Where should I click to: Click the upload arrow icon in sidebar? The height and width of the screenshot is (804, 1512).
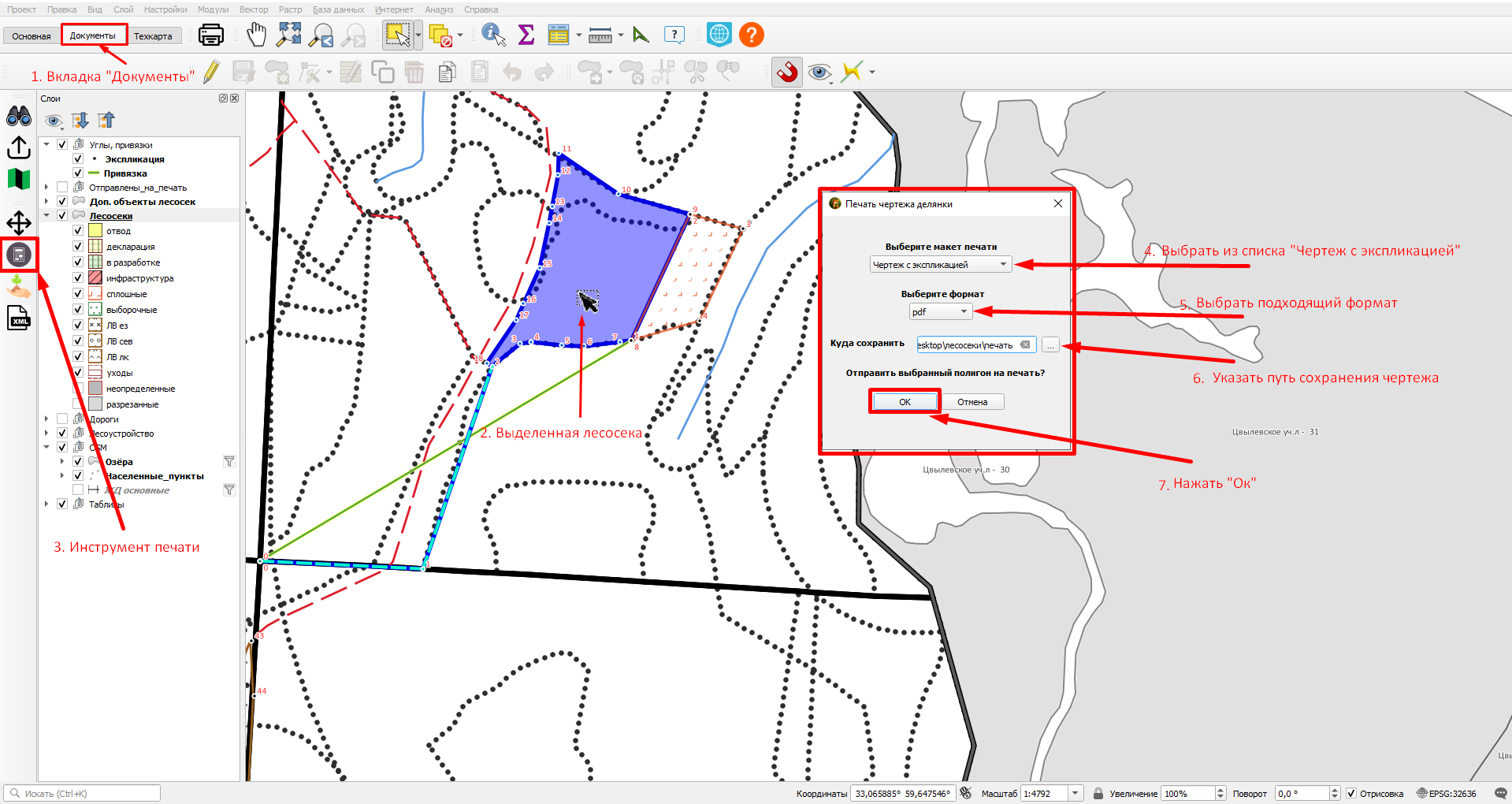pos(19,147)
